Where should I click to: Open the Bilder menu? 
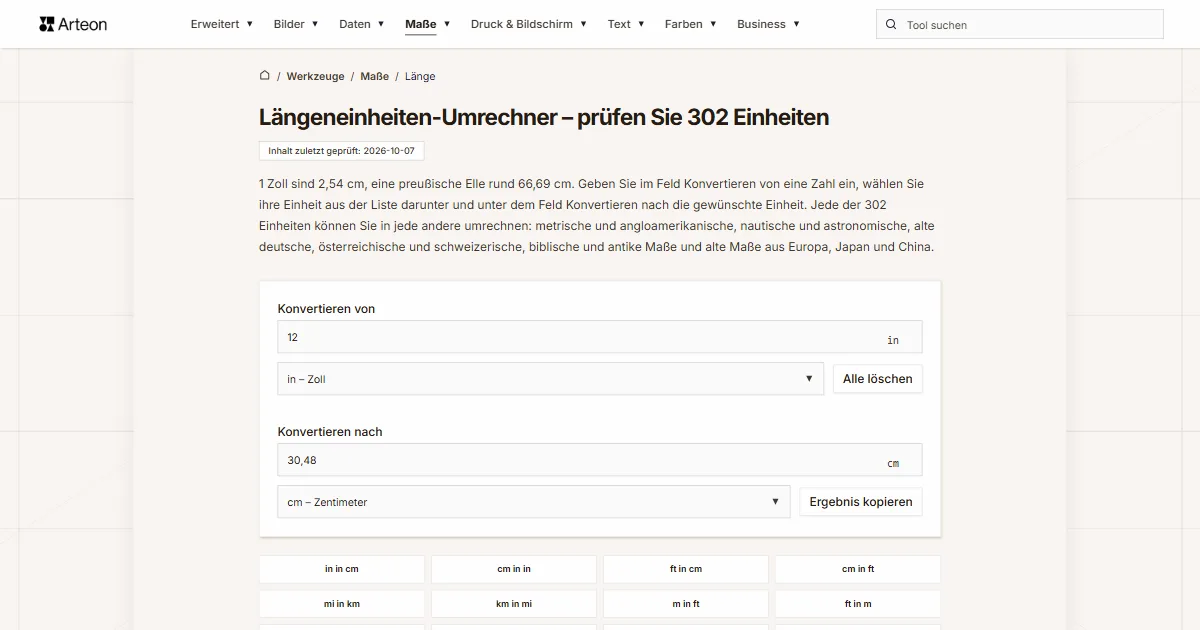296,24
